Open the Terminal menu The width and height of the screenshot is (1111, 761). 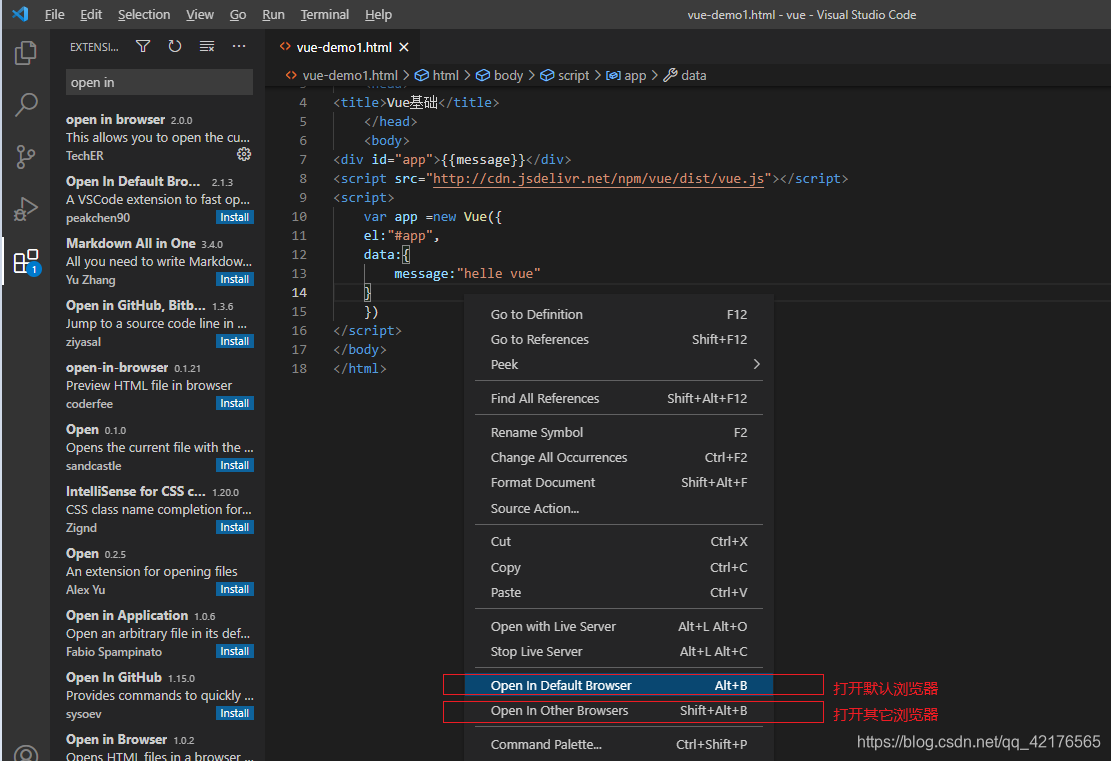(325, 14)
